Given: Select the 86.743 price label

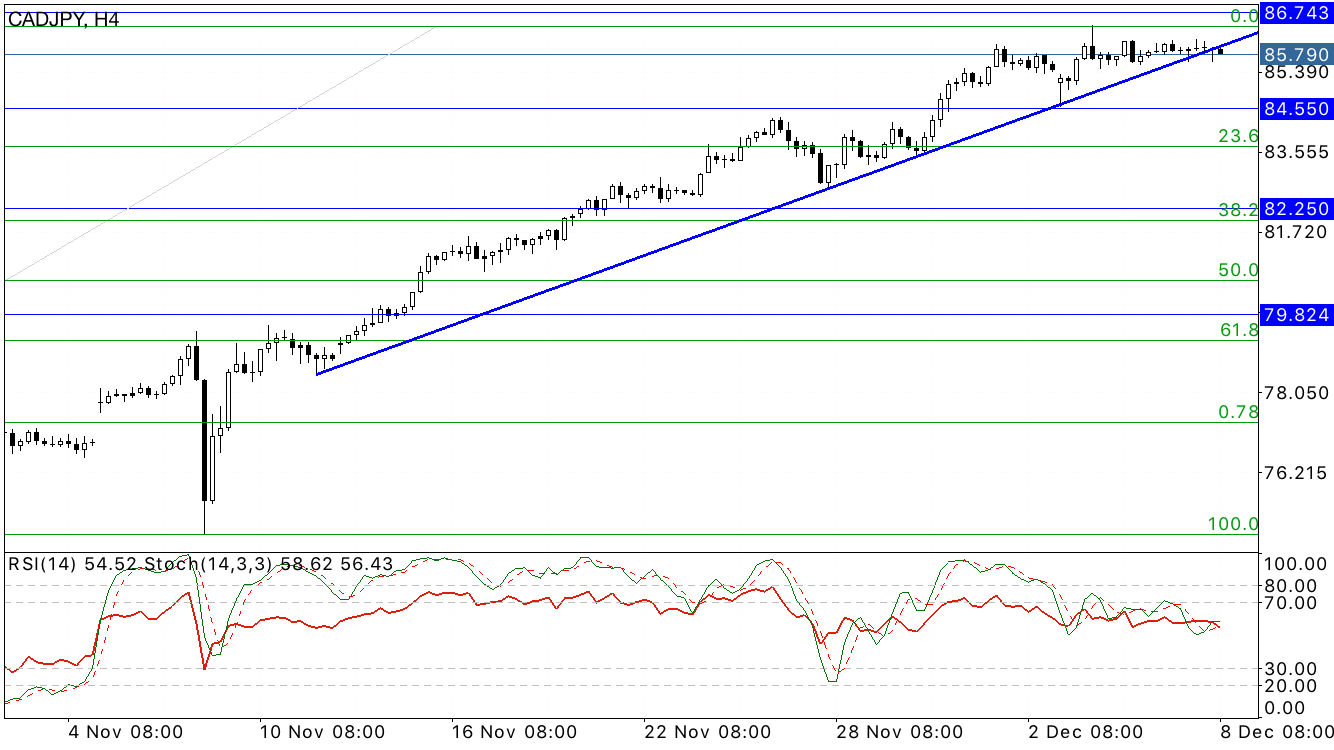Looking at the screenshot, I should tap(1296, 13).
